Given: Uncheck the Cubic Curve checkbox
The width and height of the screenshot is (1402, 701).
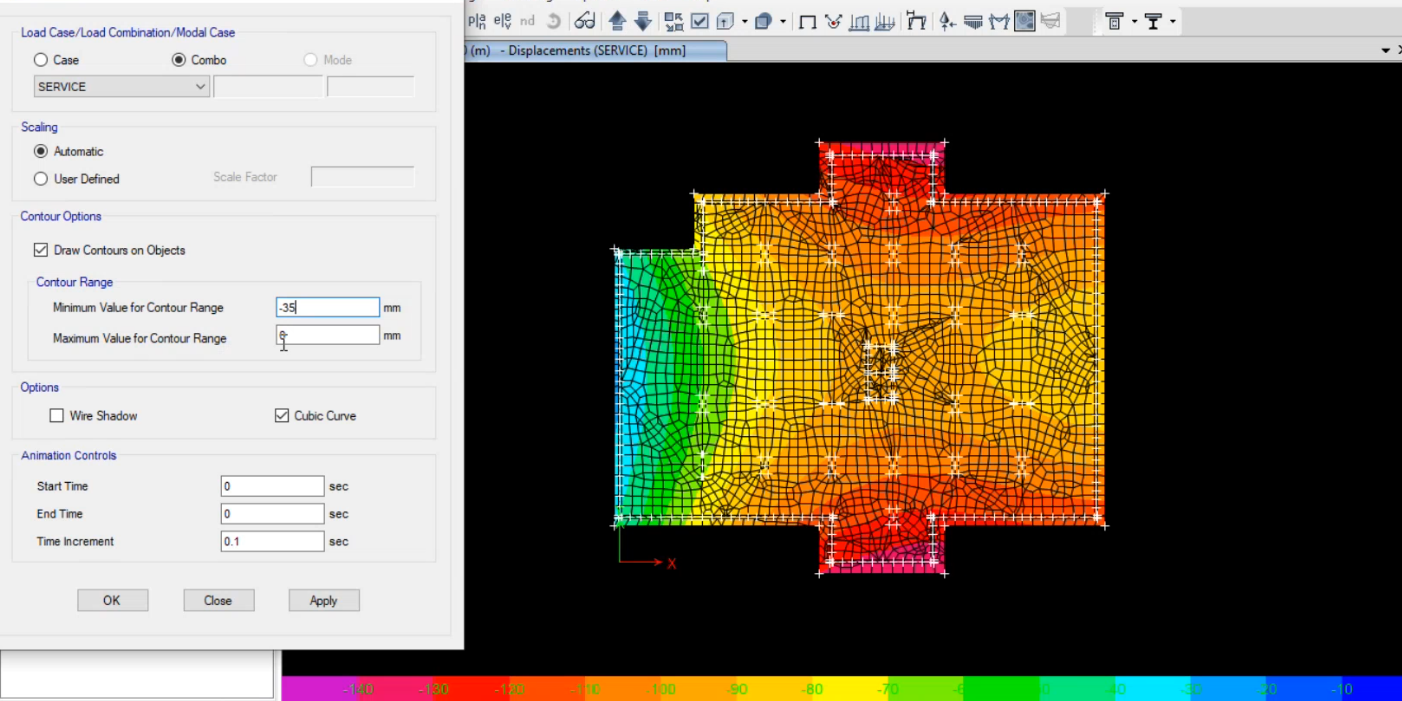Looking at the screenshot, I should [x=282, y=415].
